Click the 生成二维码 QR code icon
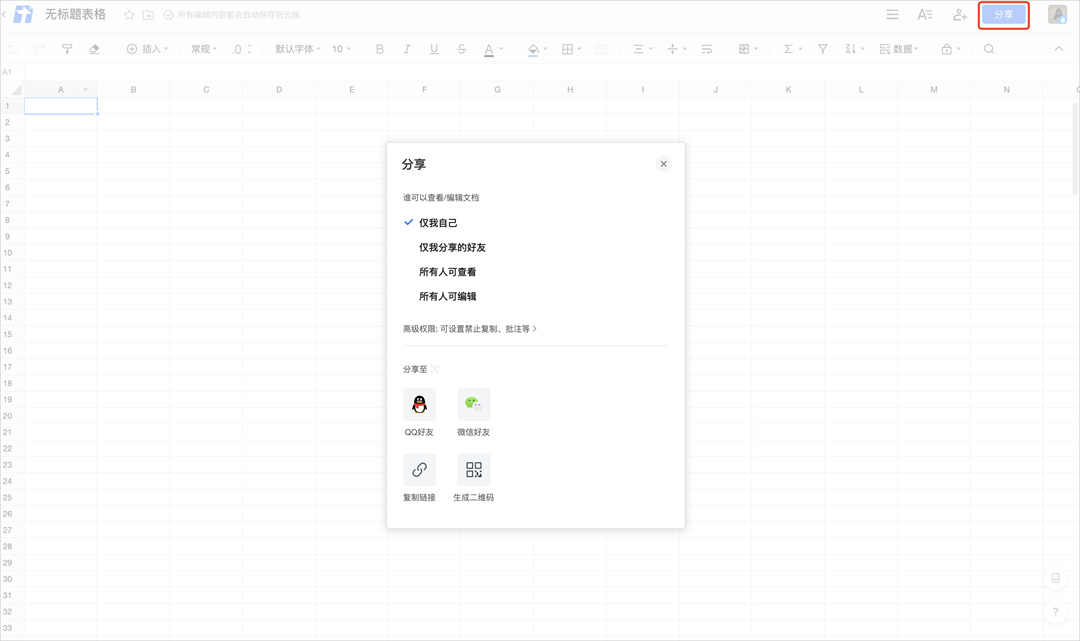Image resolution: width=1080 pixels, height=641 pixels. [474, 470]
